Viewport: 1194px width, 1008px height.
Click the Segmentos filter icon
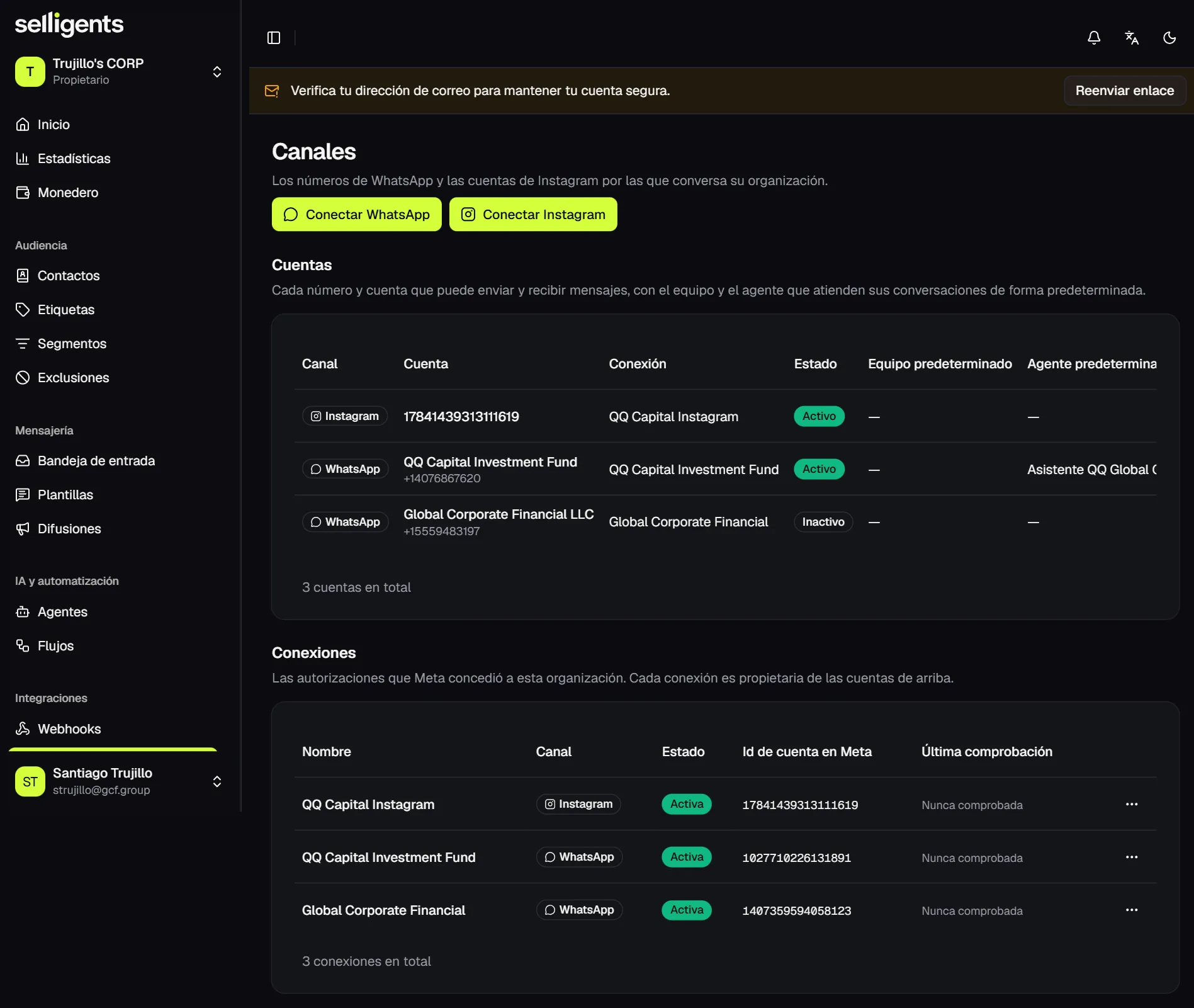pyautogui.click(x=23, y=344)
